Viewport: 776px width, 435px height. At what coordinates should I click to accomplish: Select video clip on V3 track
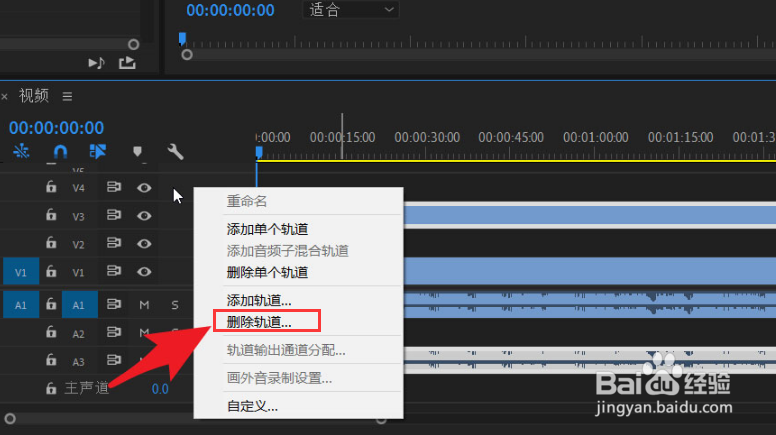point(590,215)
